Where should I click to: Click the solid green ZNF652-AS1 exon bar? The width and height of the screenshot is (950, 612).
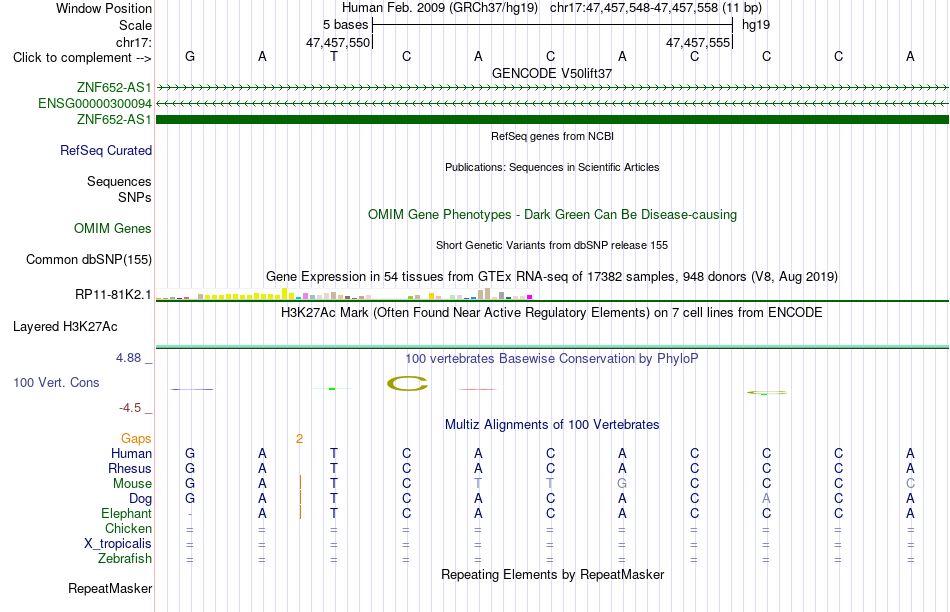(552, 119)
